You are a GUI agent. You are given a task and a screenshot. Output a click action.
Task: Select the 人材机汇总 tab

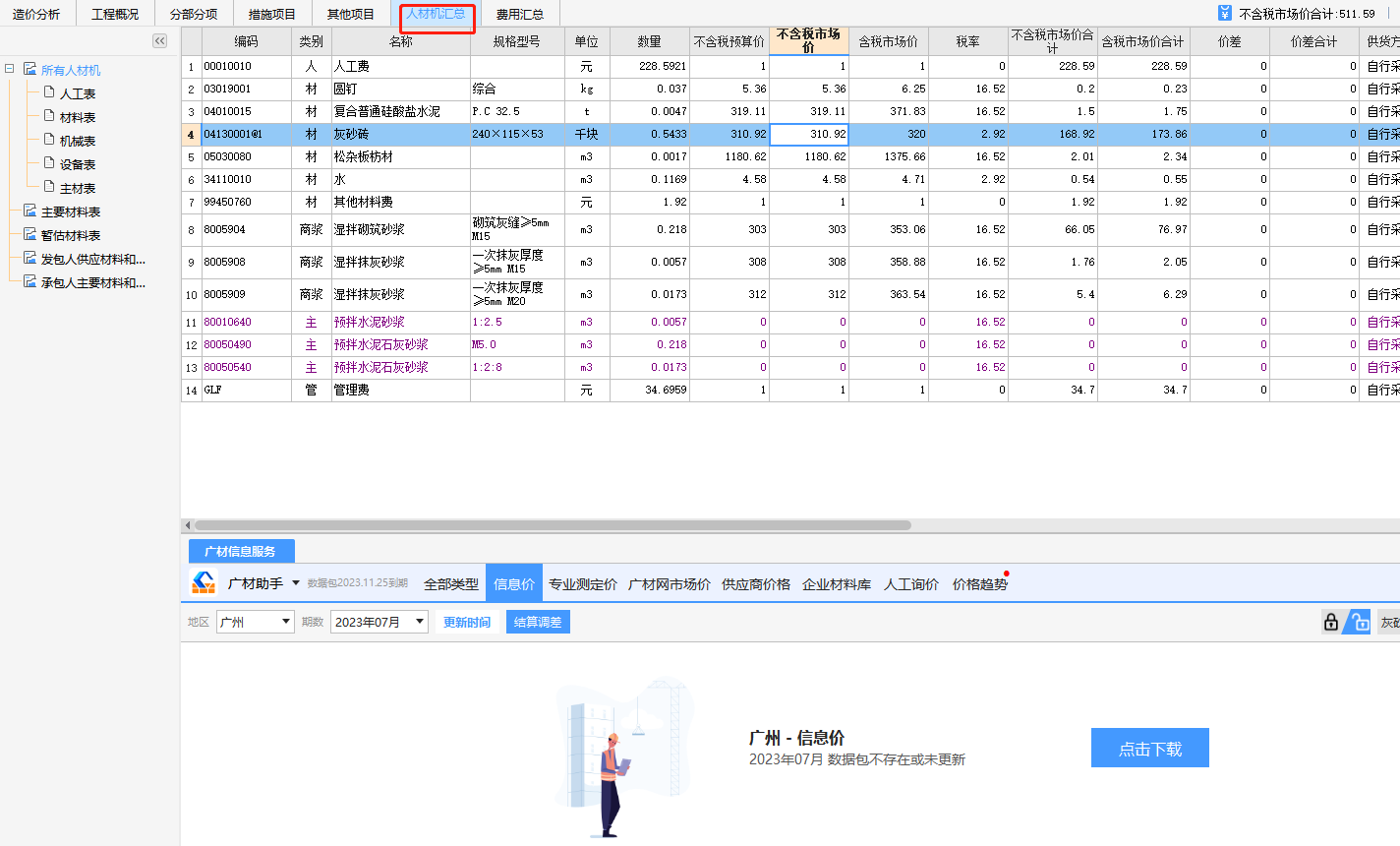[437, 14]
